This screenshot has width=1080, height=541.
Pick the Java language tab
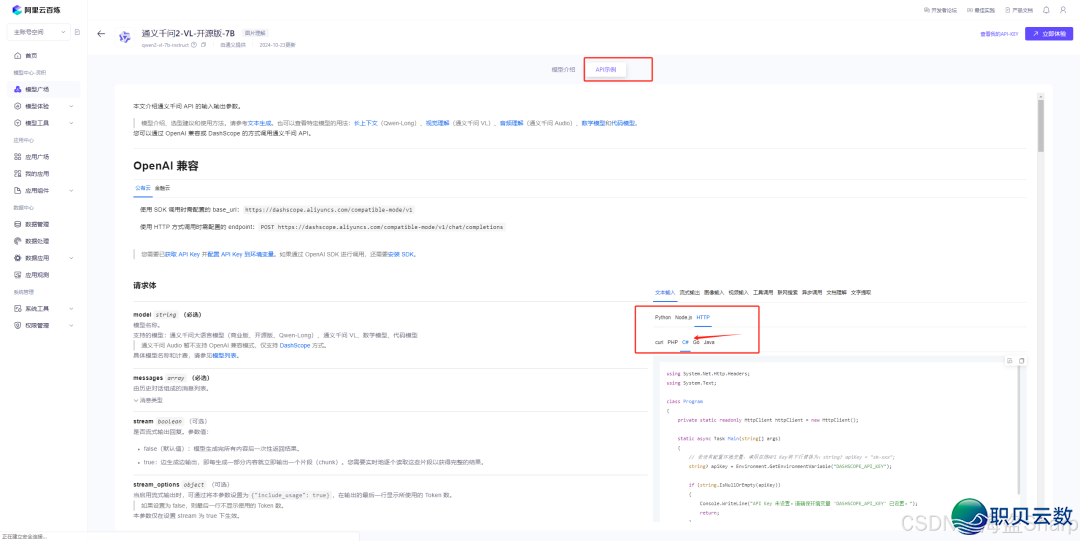[709, 342]
